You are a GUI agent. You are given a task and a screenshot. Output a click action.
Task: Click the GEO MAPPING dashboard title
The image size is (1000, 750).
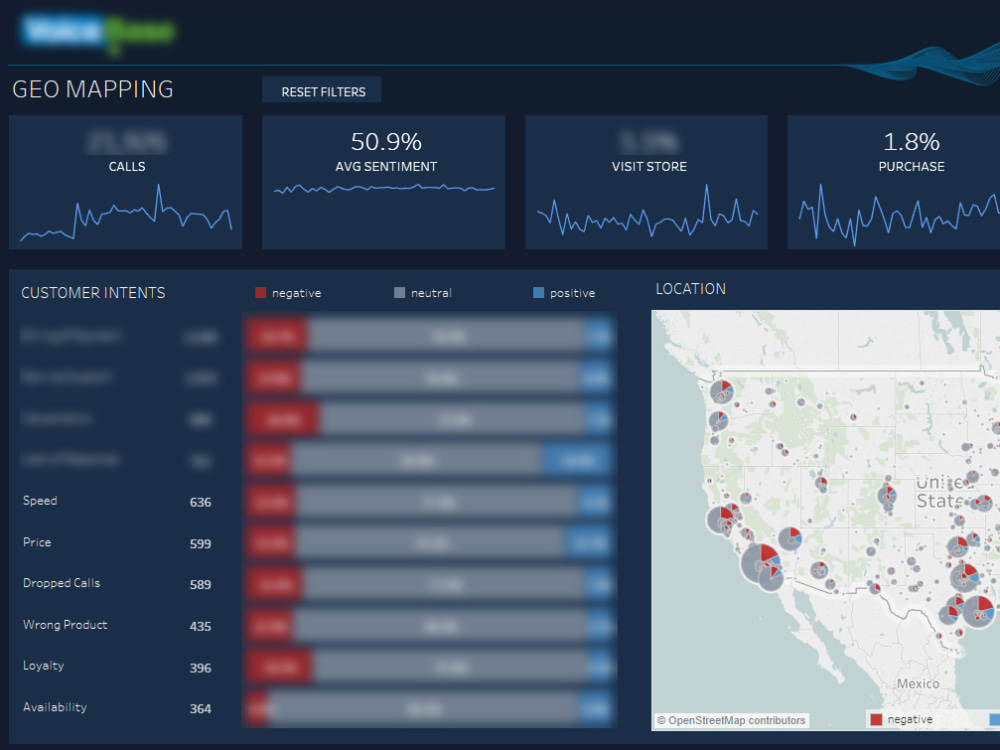(x=92, y=89)
